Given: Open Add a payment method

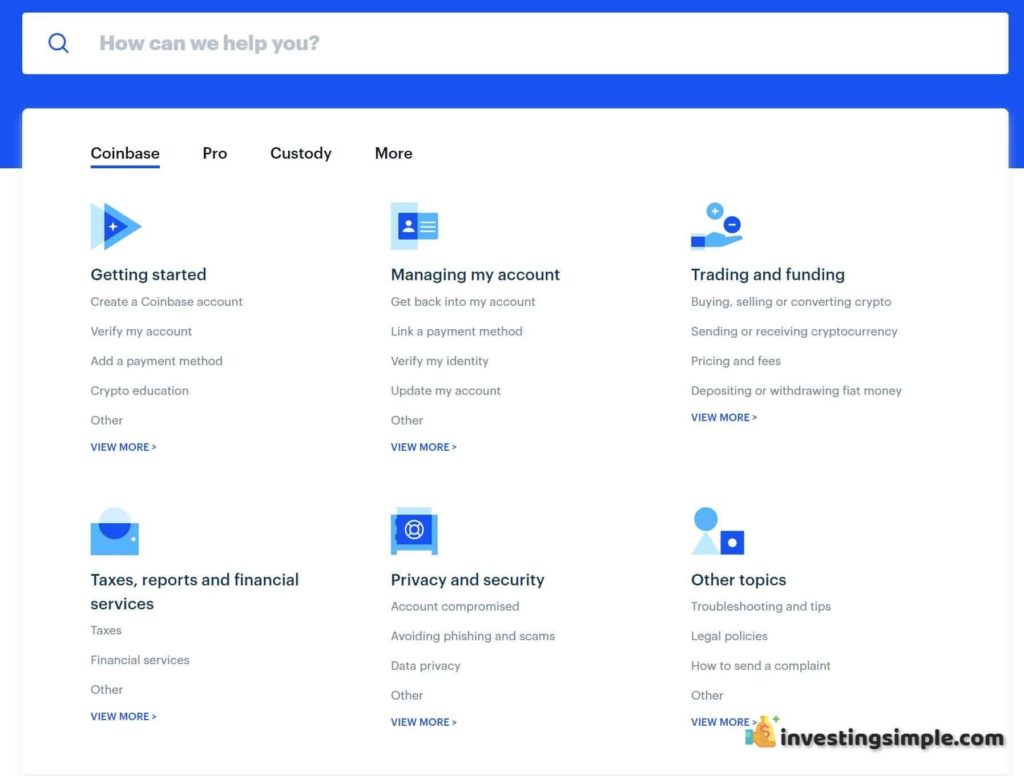Looking at the screenshot, I should [x=156, y=361].
